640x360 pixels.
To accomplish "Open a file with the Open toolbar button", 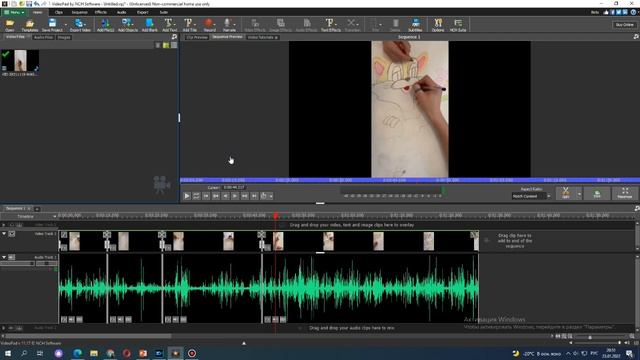I will (10, 24).
